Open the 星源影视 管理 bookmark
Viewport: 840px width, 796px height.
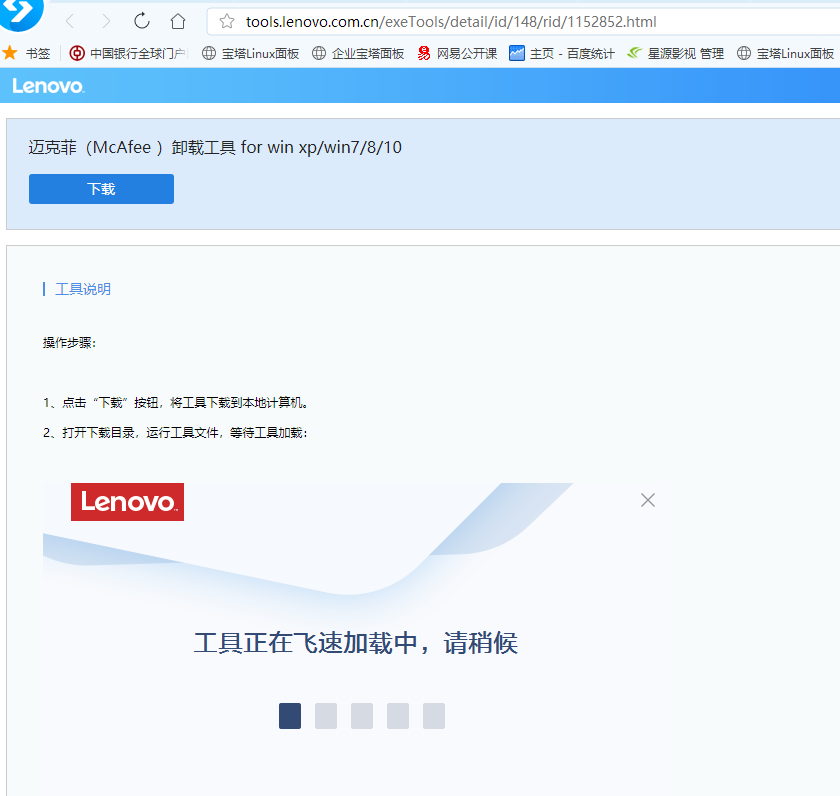(675, 54)
